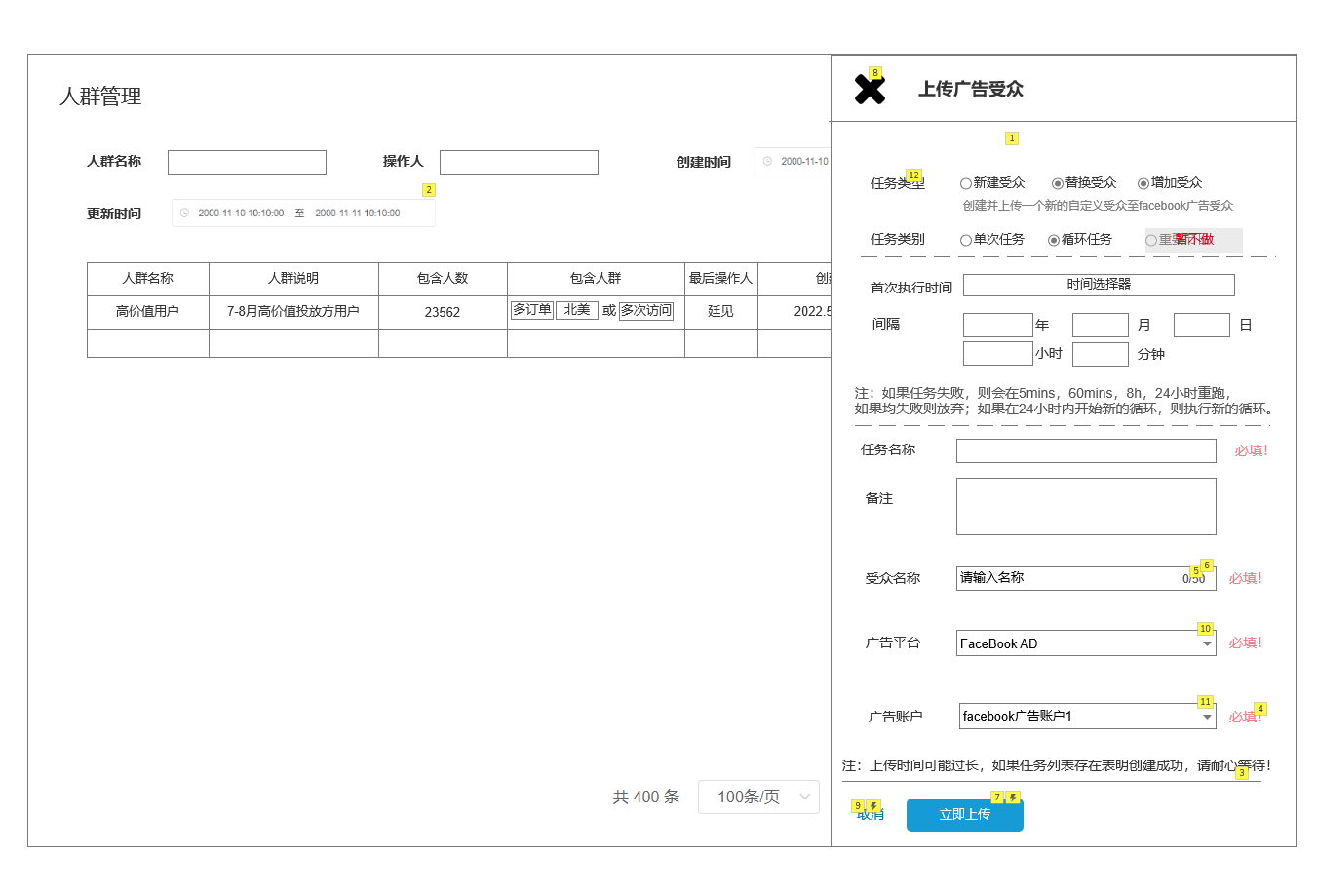1317x896 pixels.
Task: Click the clock icon in the 创建时间 field
Action: 767,161
